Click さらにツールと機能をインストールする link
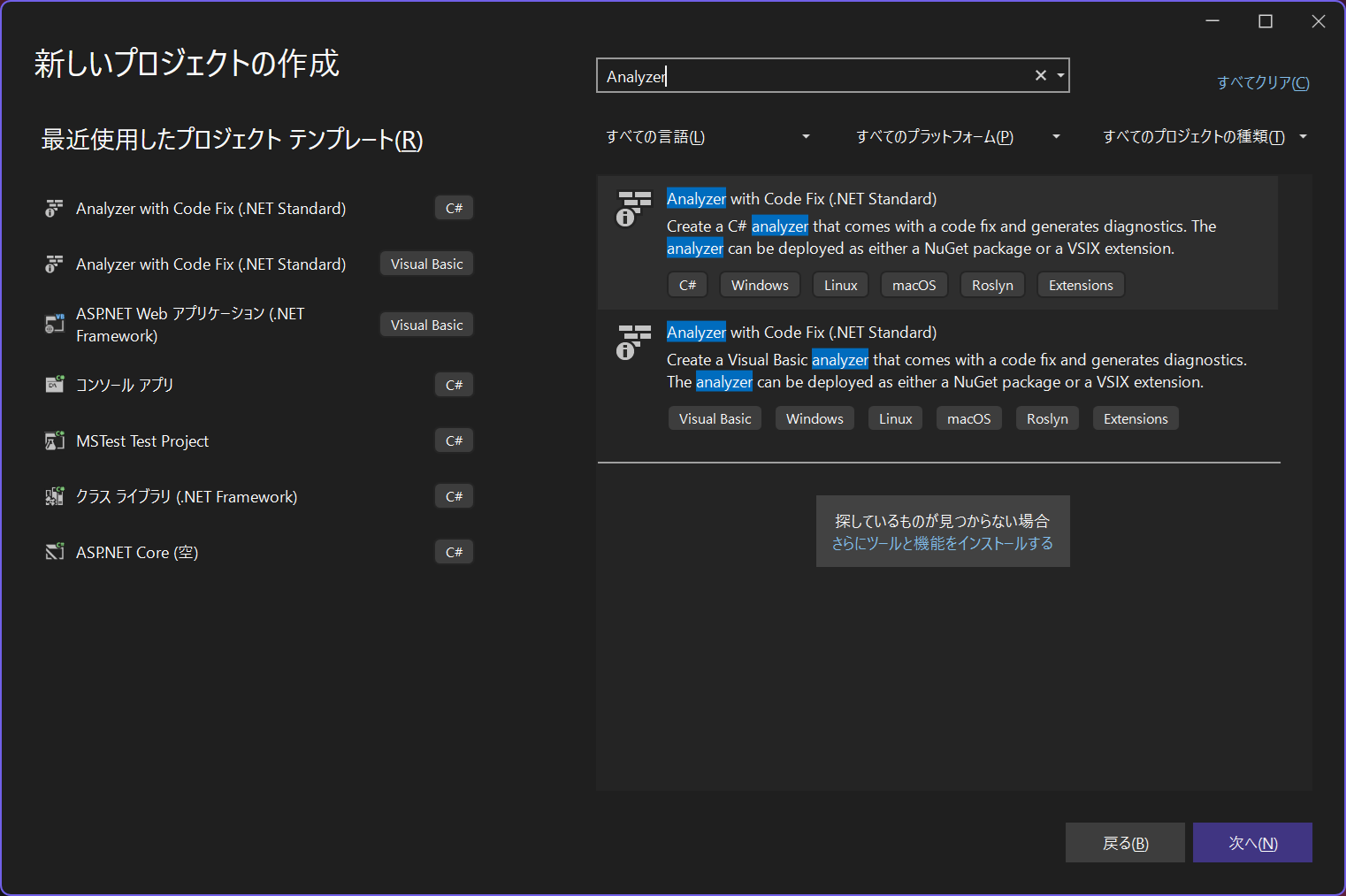This screenshot has width=1346, height=896. [943, 543]
